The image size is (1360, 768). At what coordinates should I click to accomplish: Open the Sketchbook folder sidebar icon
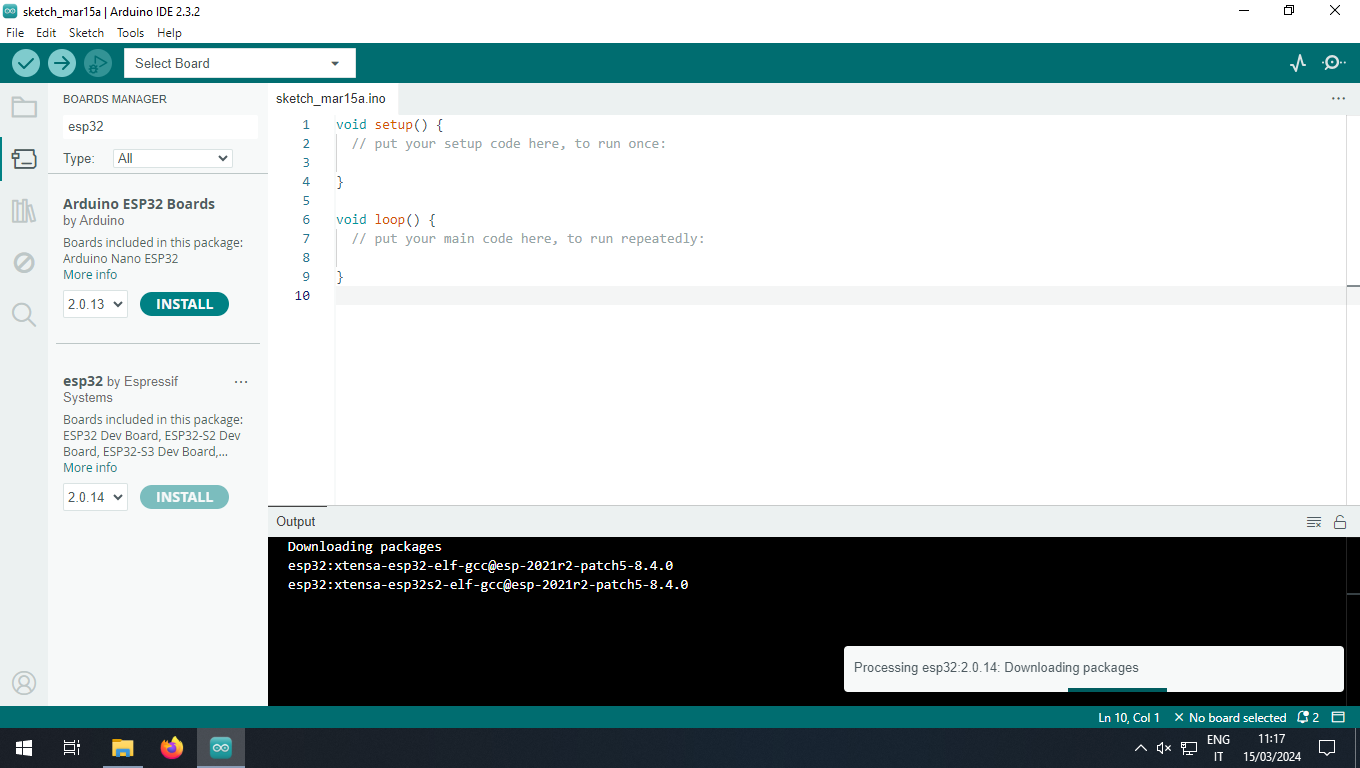(x=24, y=107)
